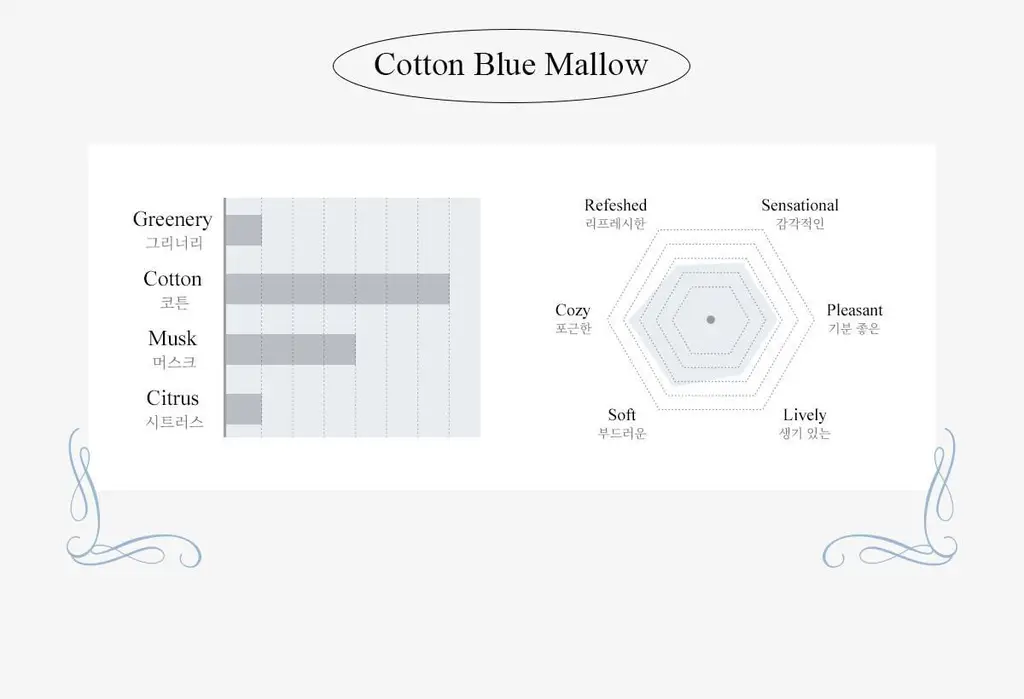Select the Musk bar in chart
The width and height of the screenshot is (1024, 699).
click(291, 350)
